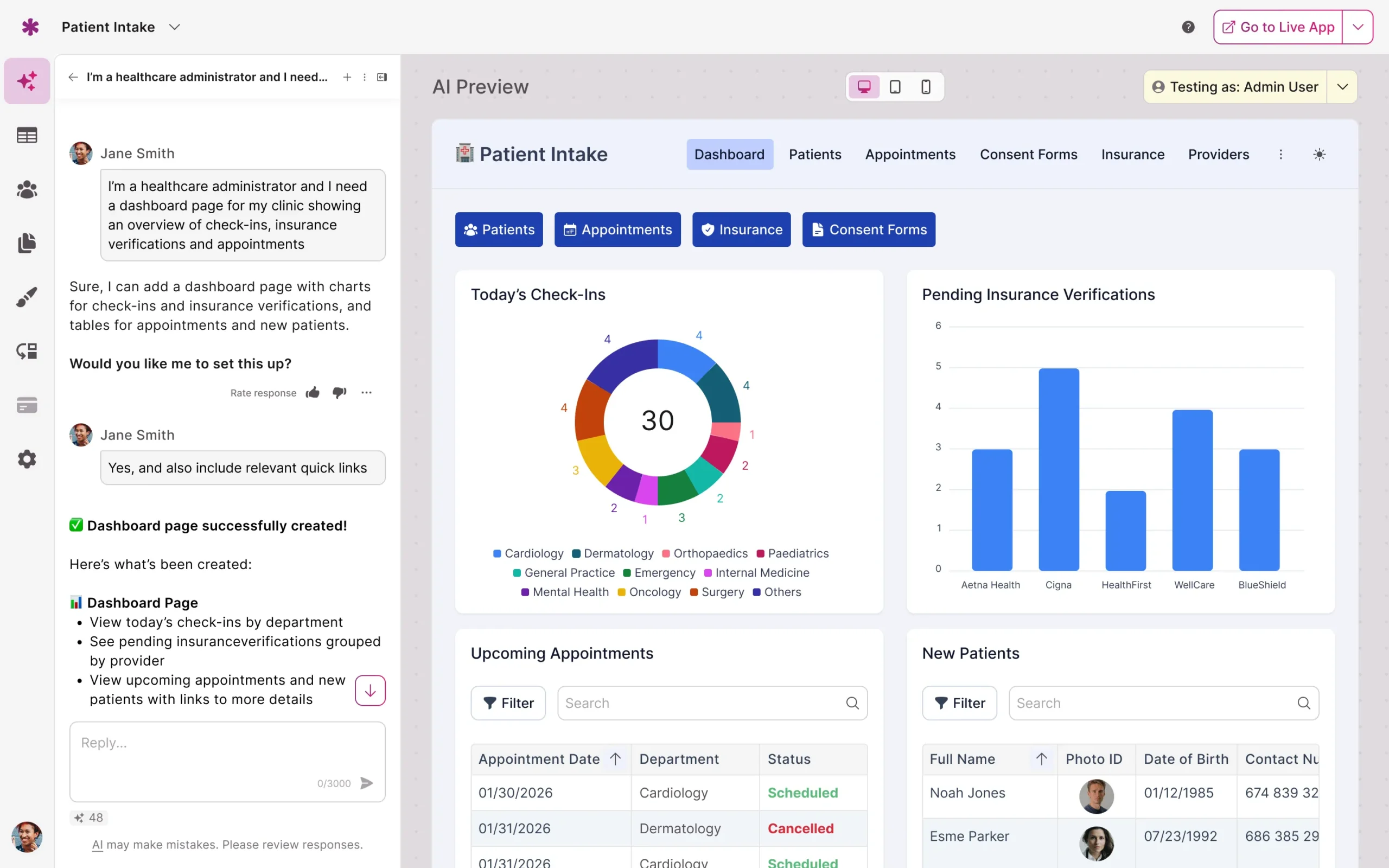Screen dimensions: 1389x868
Task: Click the thumbs up rate response icon
Action: point(313,393)
